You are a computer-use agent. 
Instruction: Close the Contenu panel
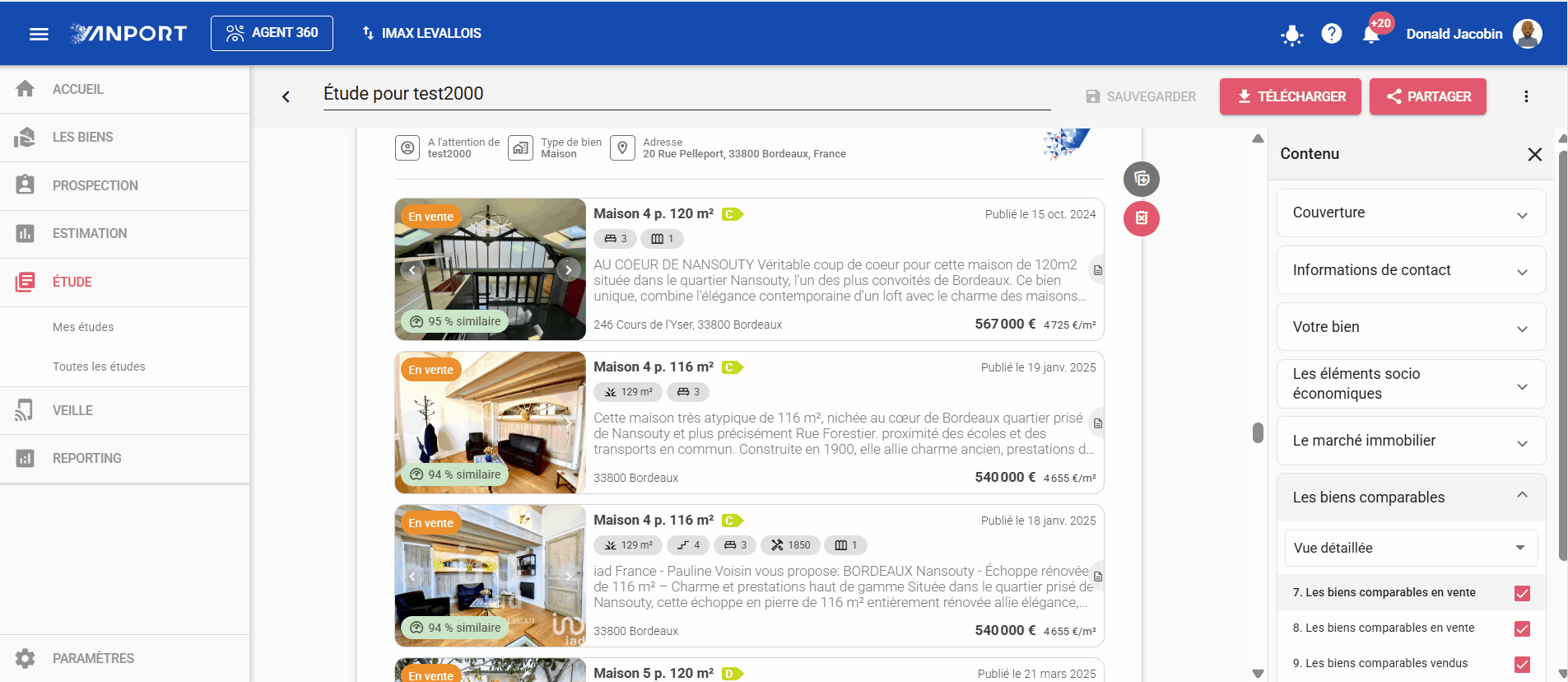pyautogui.click(x=1535, y=154)
